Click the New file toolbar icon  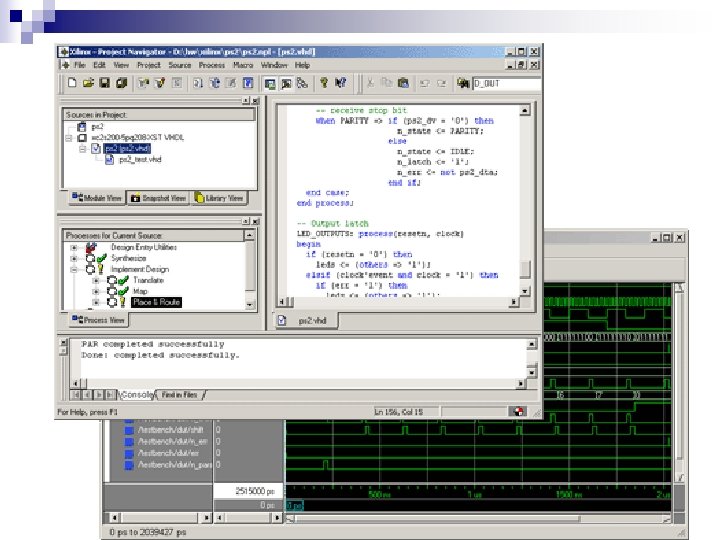point(72,82)
